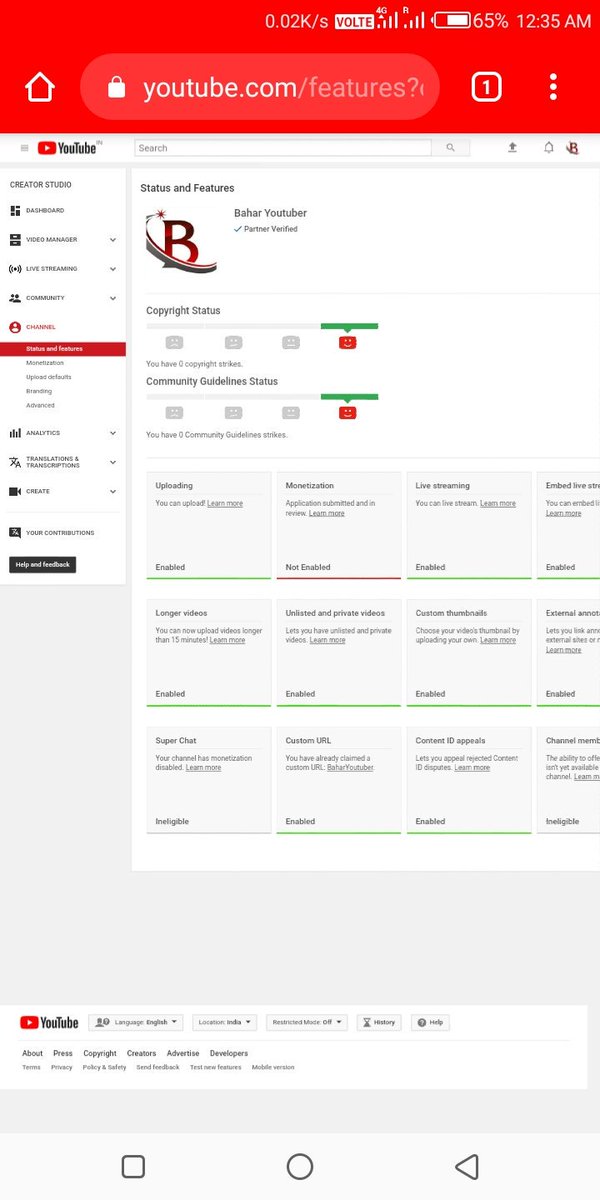Click Learn more in Content ID appeals card

472,767
